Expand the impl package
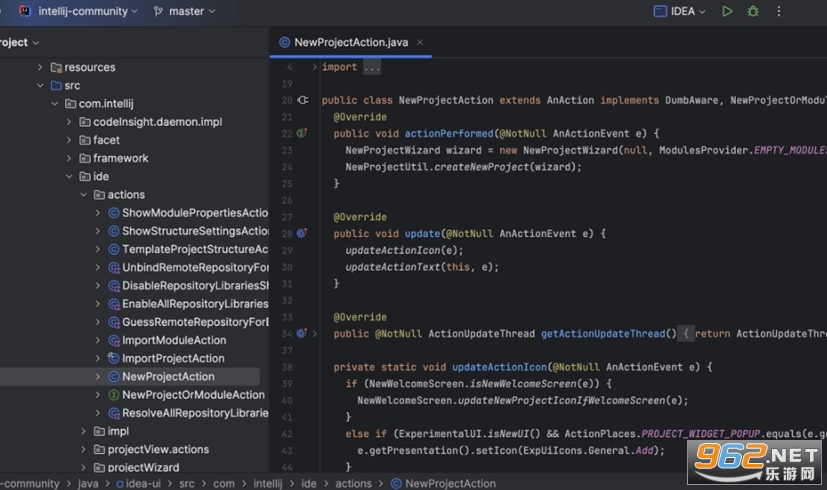Image resolution: width=827 pixels, height=490 pixels. pos(83,431)
